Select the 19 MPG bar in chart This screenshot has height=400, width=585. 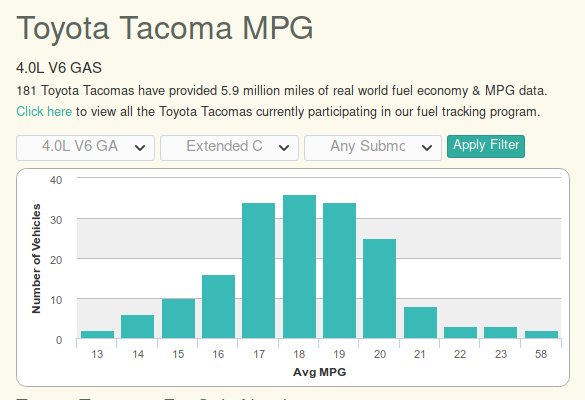(x=340, y=271)
